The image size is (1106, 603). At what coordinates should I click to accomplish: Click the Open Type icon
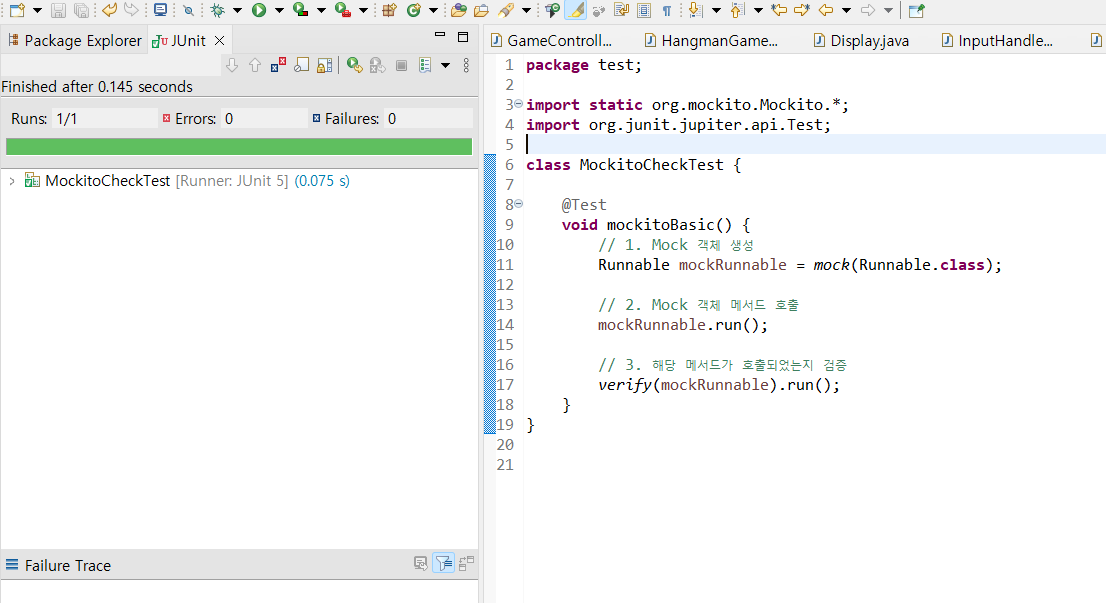pyautogui.click(x=458, y=10)
